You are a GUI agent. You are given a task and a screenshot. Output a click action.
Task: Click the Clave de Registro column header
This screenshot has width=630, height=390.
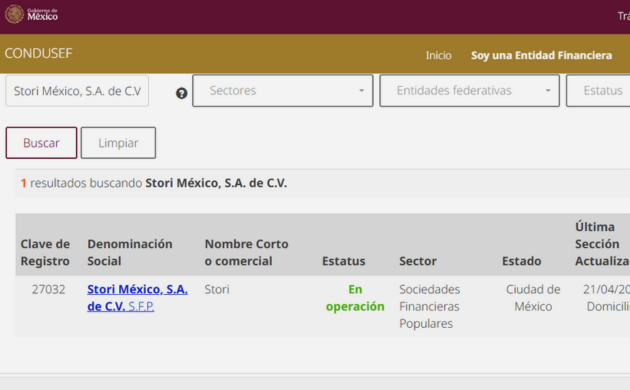pos(45,252)
